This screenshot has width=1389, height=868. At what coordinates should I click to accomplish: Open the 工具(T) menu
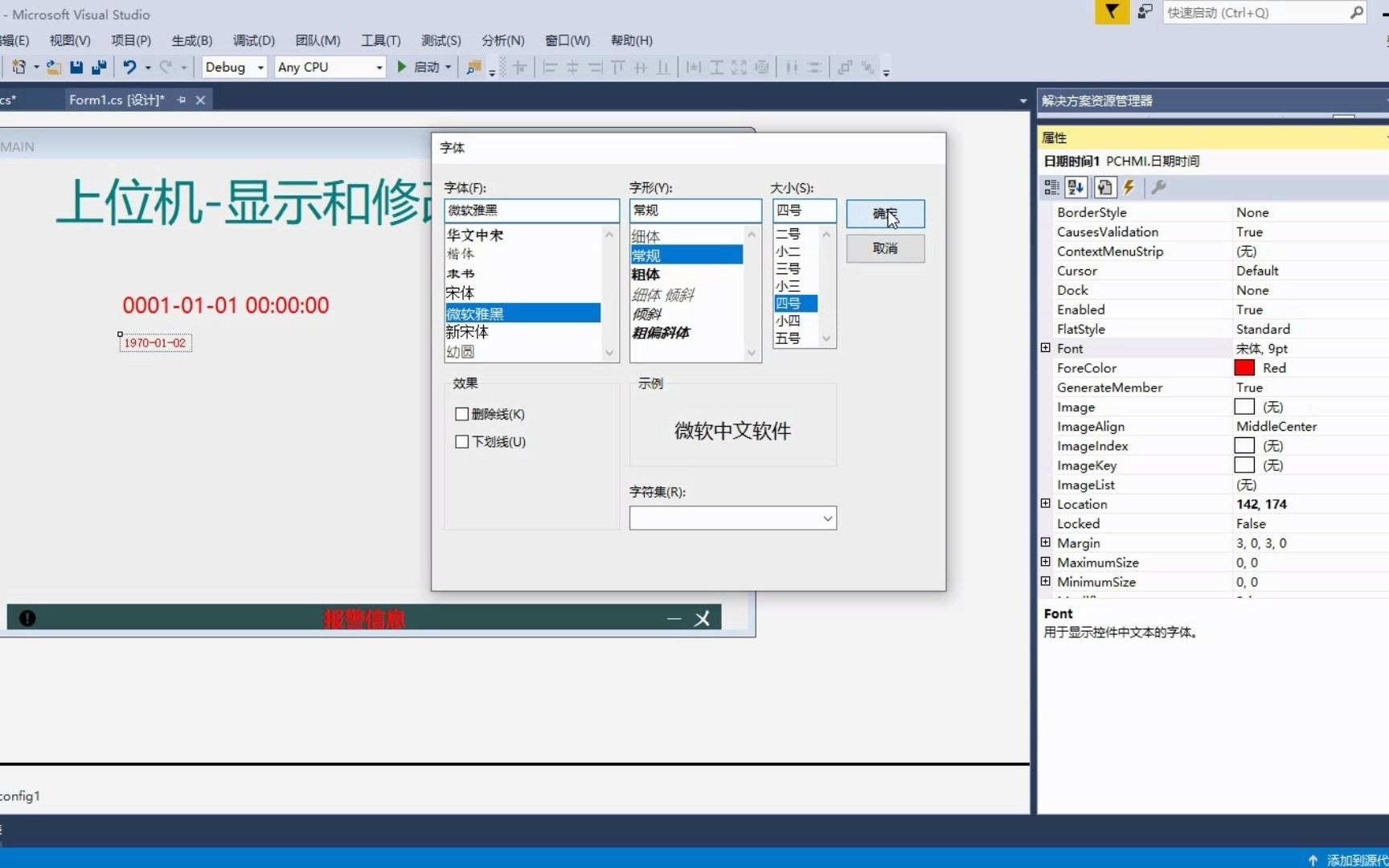(x=381, y=40)
